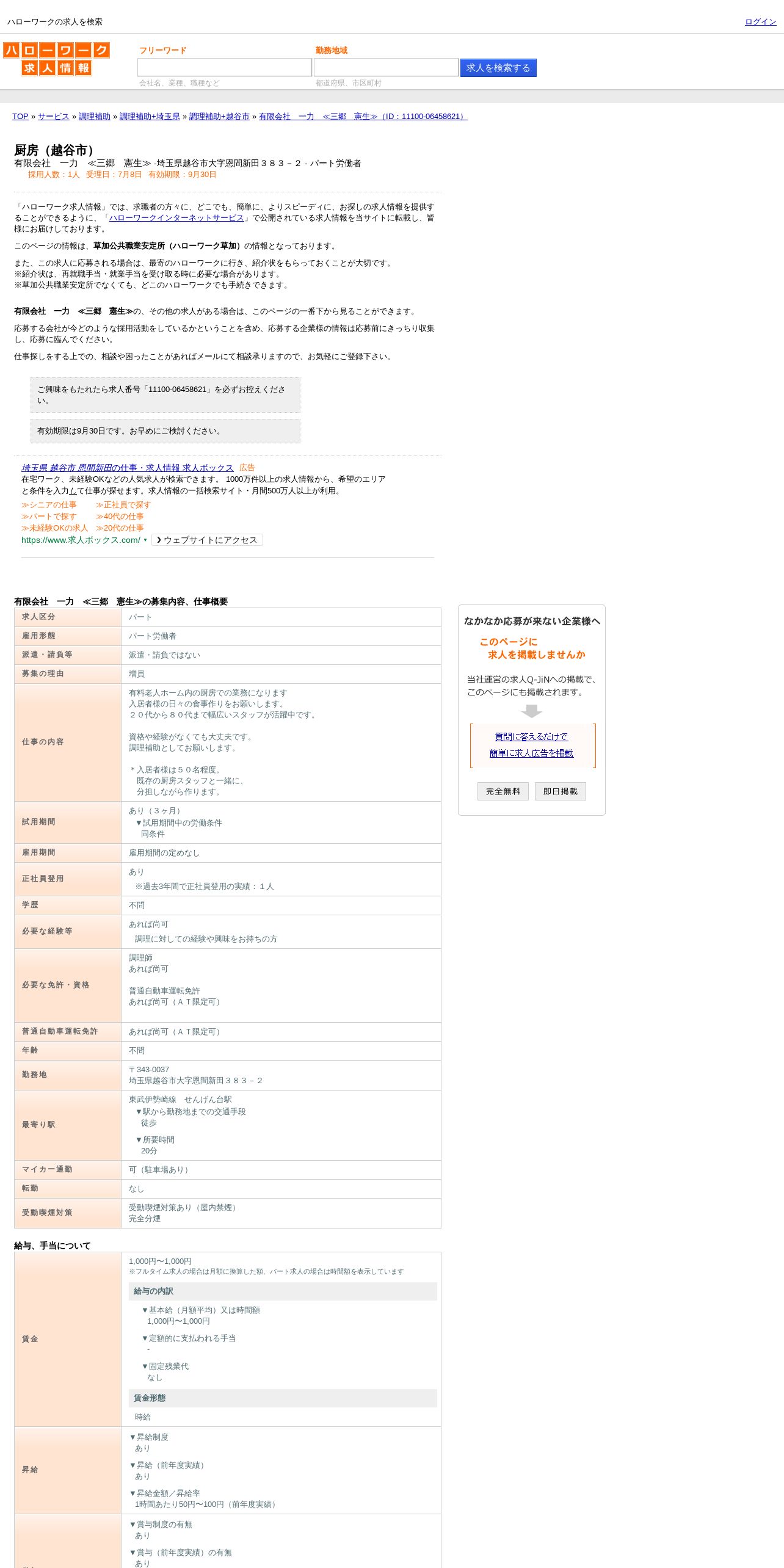Open the 調理補助+越谷市 breadcrumb link

tap(219, 116)
